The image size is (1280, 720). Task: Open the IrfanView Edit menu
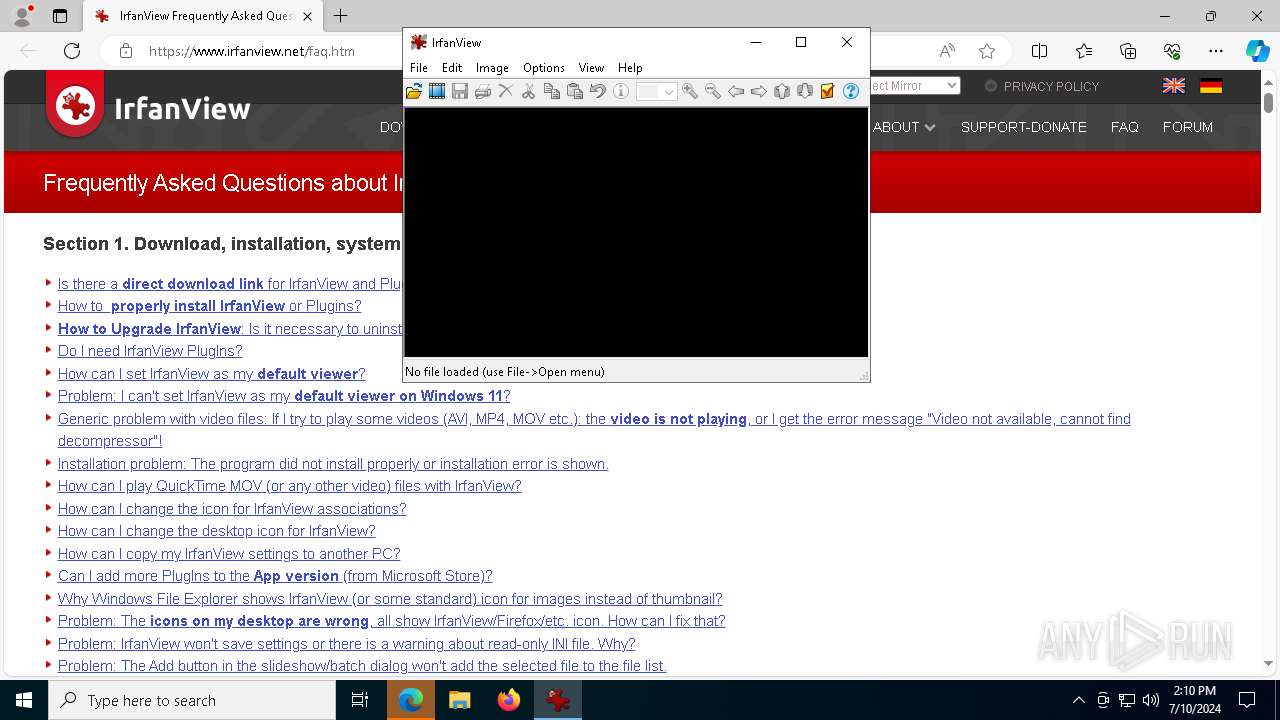coord(452,67)
